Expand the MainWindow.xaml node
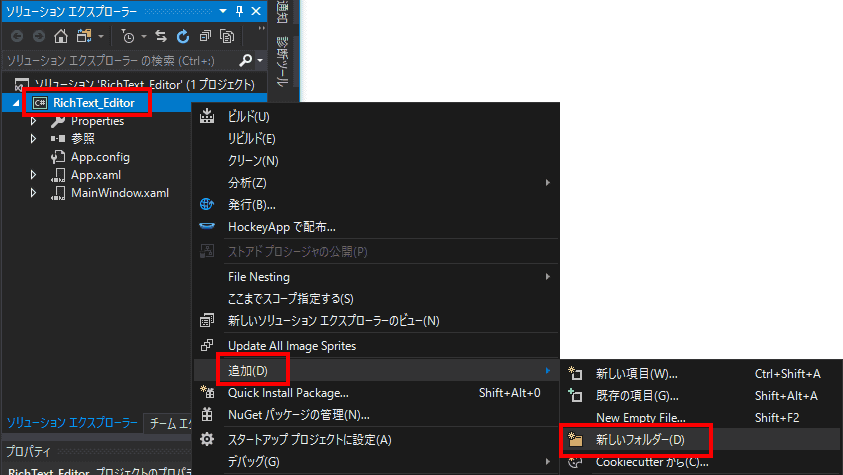843x475 pixels. (33, 192)
